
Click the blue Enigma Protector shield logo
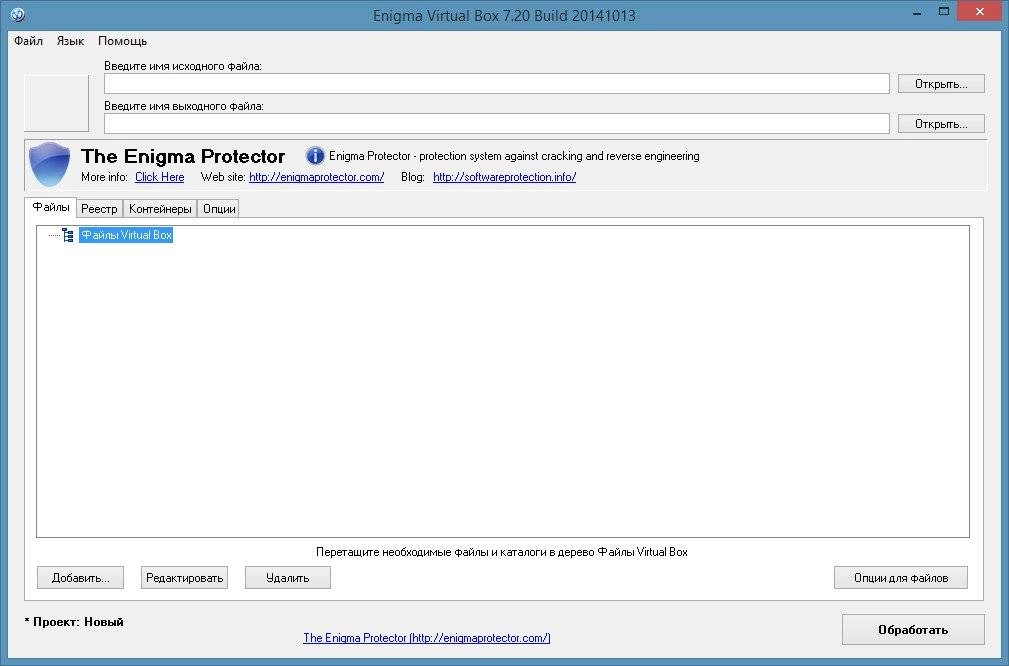click(x=50, y=164)
